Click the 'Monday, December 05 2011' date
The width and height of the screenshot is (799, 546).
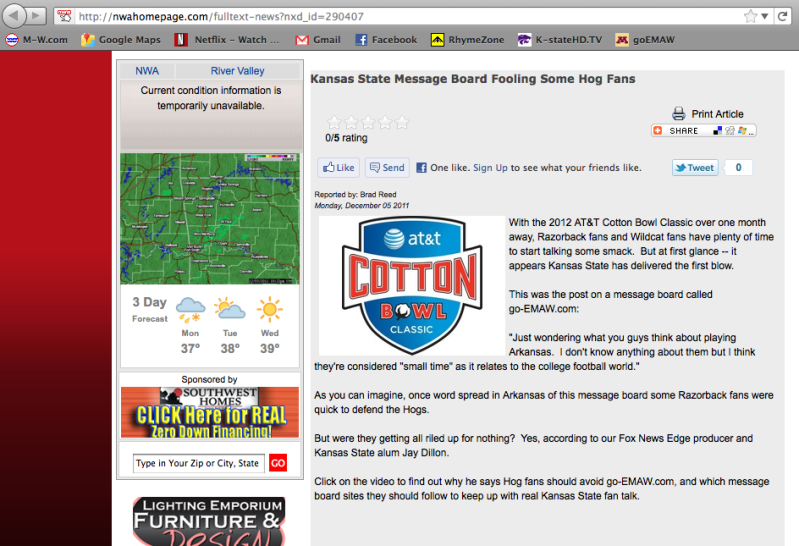pyautogui.click(x=362, y=205)
